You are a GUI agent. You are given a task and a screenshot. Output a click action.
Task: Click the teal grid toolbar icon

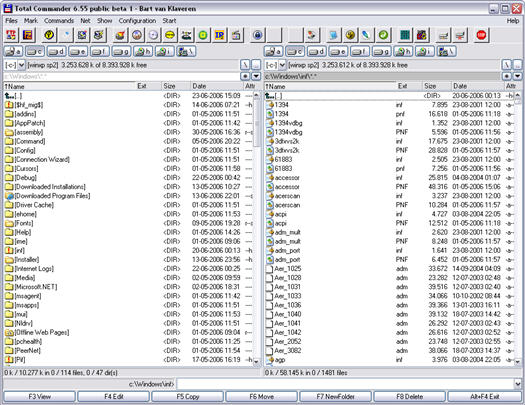click(405, 35)
